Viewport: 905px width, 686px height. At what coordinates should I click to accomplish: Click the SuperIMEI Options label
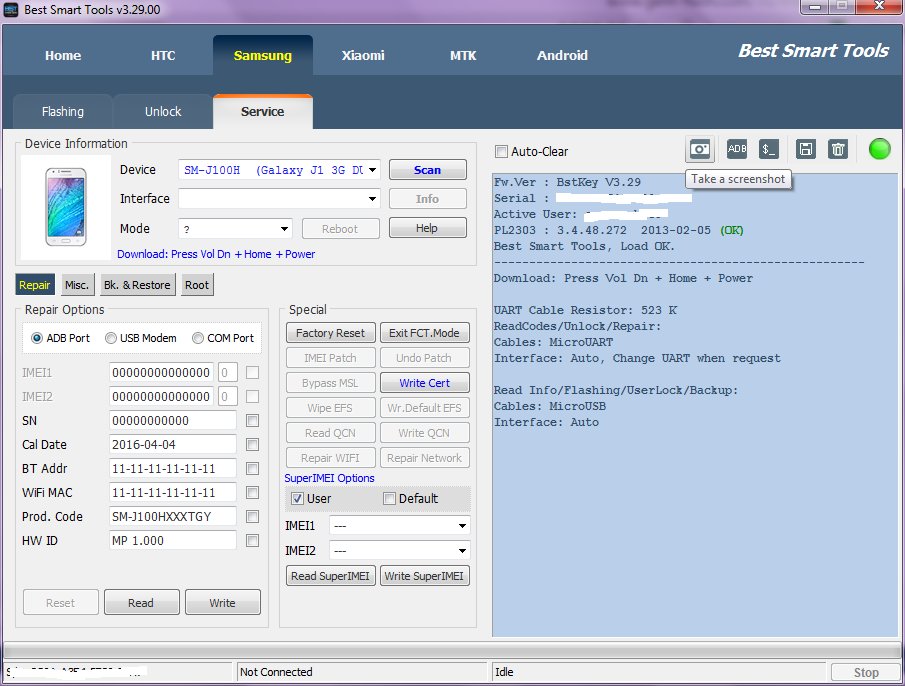click(x=330, y=478)
